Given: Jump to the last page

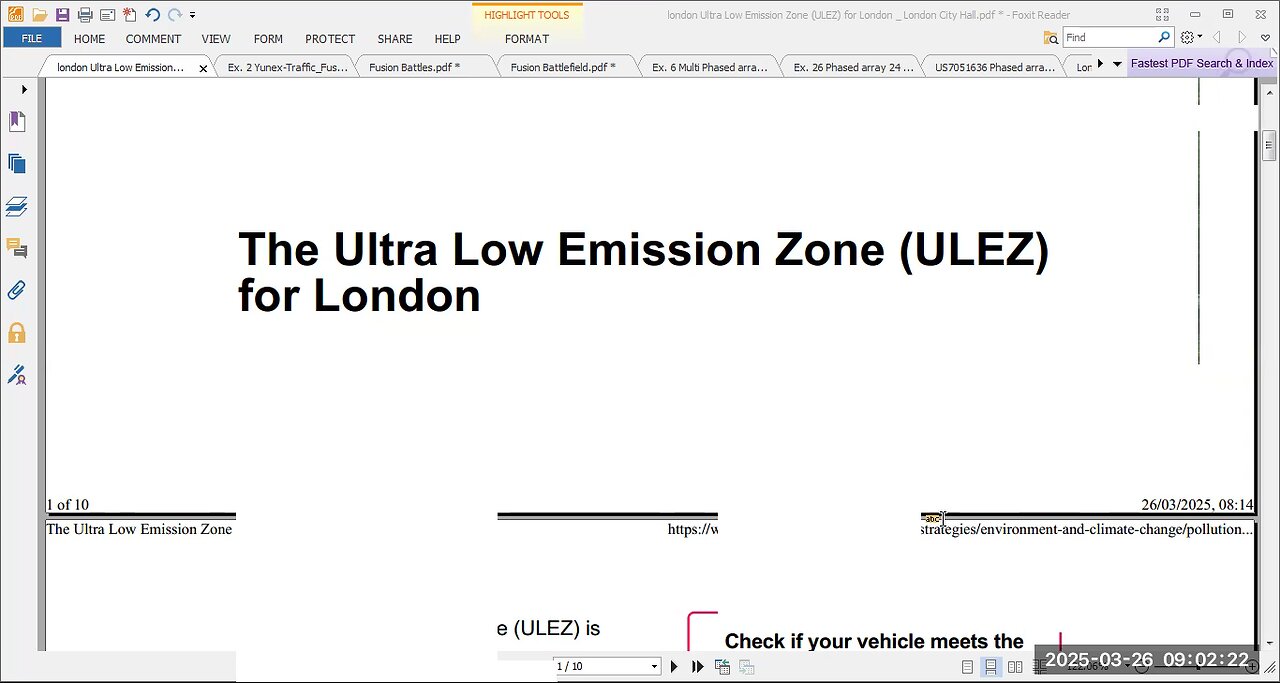Looking at the screenshot, I should 698,666.
